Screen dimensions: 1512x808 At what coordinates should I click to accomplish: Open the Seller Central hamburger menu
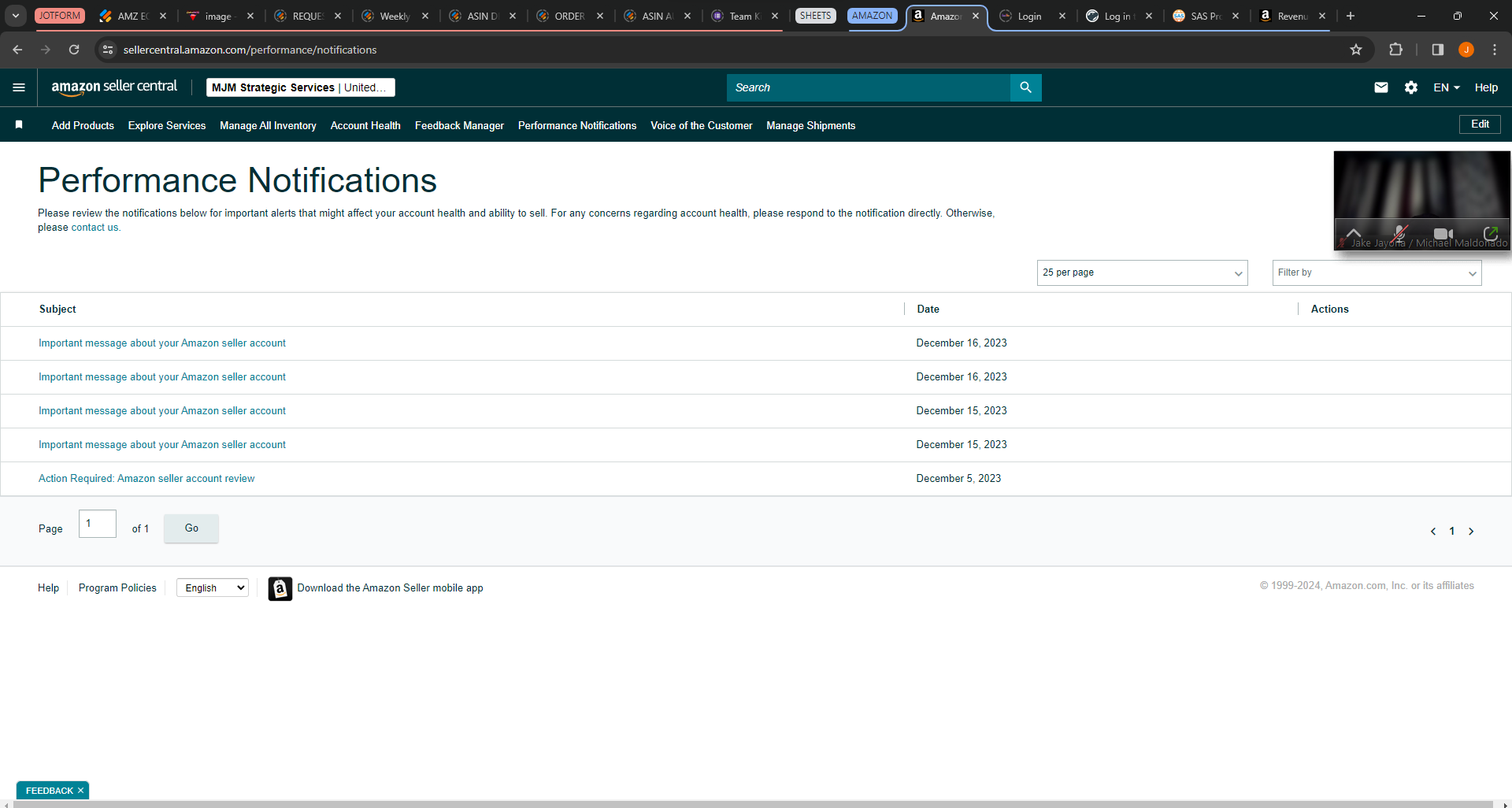tap(19, 87)
